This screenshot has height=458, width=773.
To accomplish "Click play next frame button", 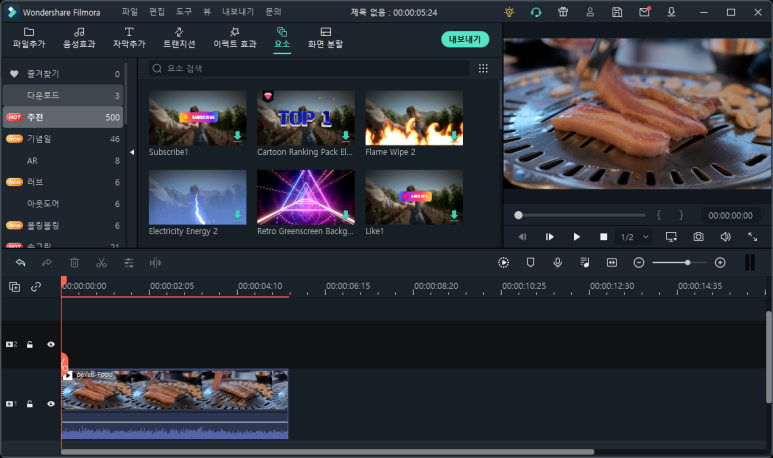I will coord(549,237).
